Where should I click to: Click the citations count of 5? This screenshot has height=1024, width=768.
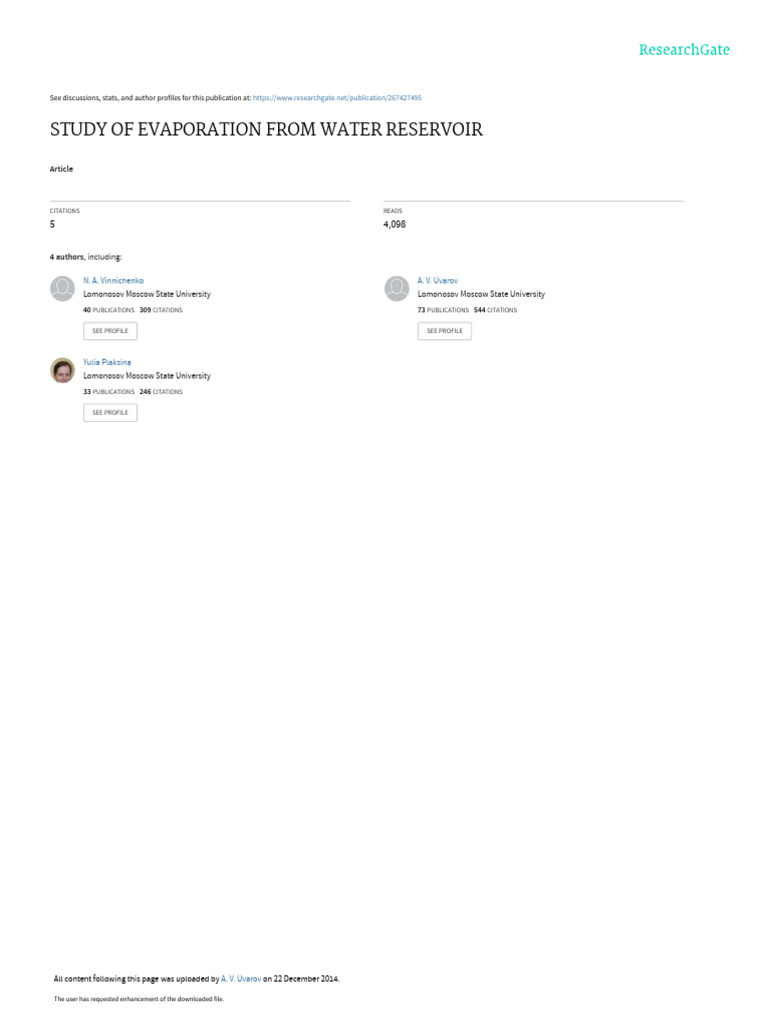click(x=52, y=224)
